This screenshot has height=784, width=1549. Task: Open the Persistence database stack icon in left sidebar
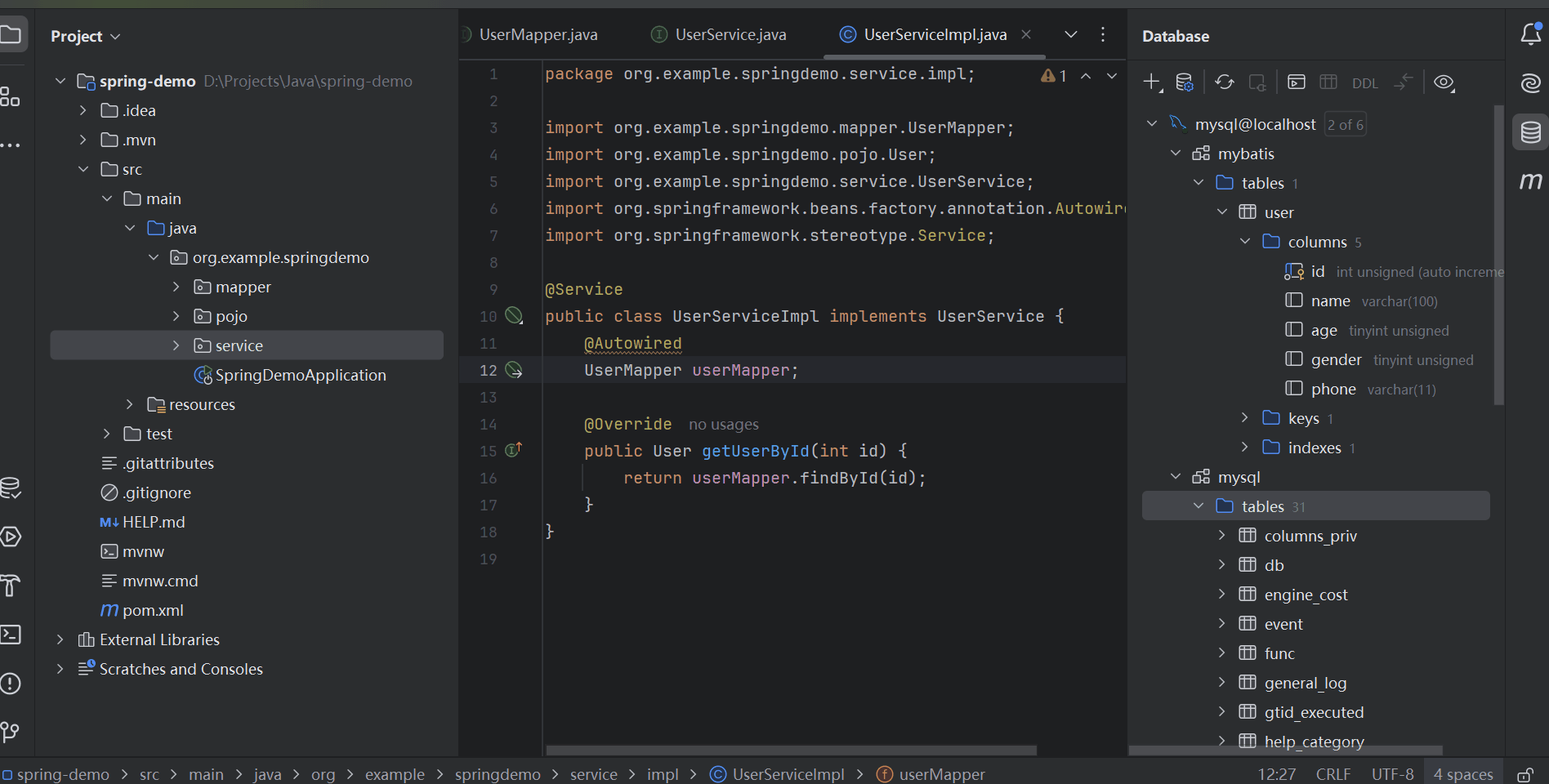click(x=10, y=488)
